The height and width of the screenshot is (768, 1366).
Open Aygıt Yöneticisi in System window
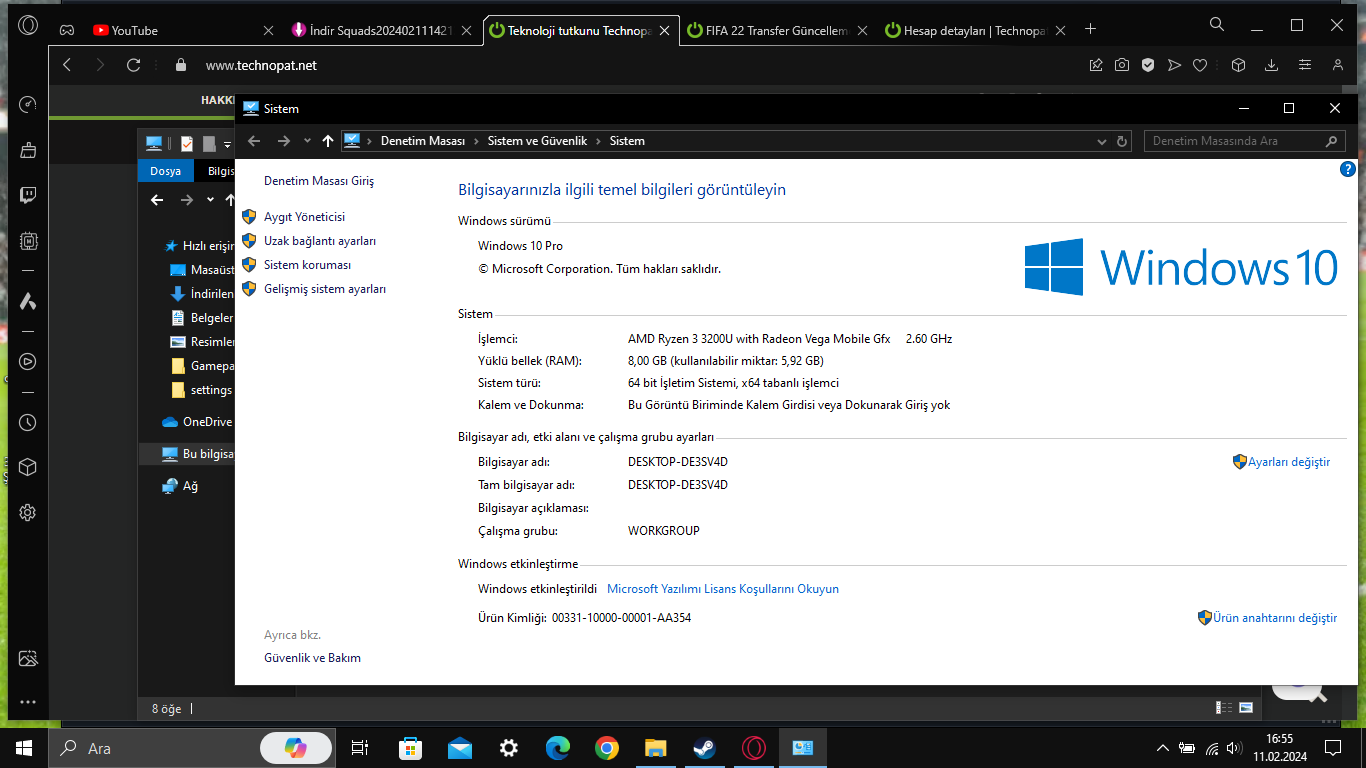304,217
